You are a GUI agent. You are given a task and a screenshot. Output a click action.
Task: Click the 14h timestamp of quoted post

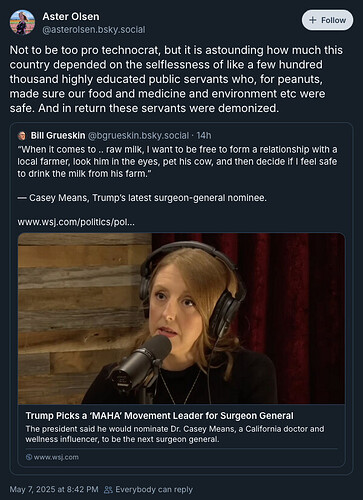[x=204, y=135]
